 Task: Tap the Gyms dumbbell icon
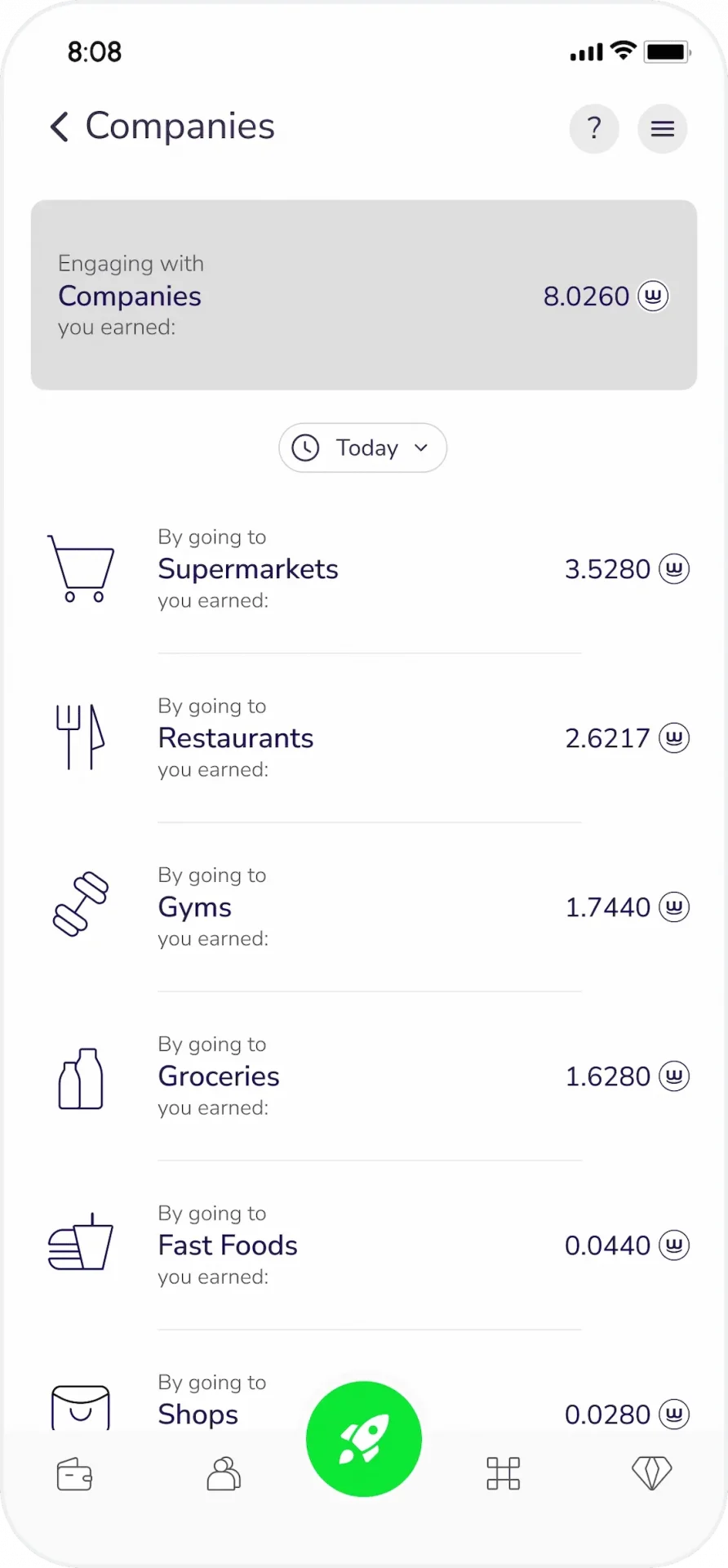pyautogui.click(x=80, y=904)
